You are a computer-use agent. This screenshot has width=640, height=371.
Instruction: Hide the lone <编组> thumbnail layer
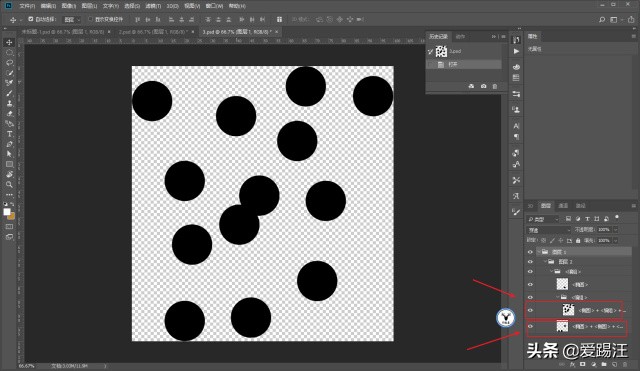pos(530,284)
